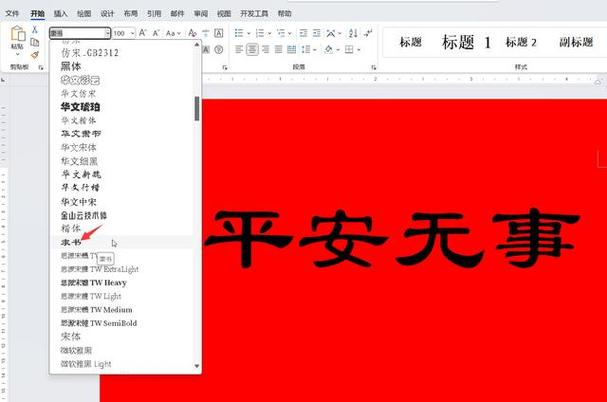
Task: Align text left in paragraph group
Action: tap(239, 50)
